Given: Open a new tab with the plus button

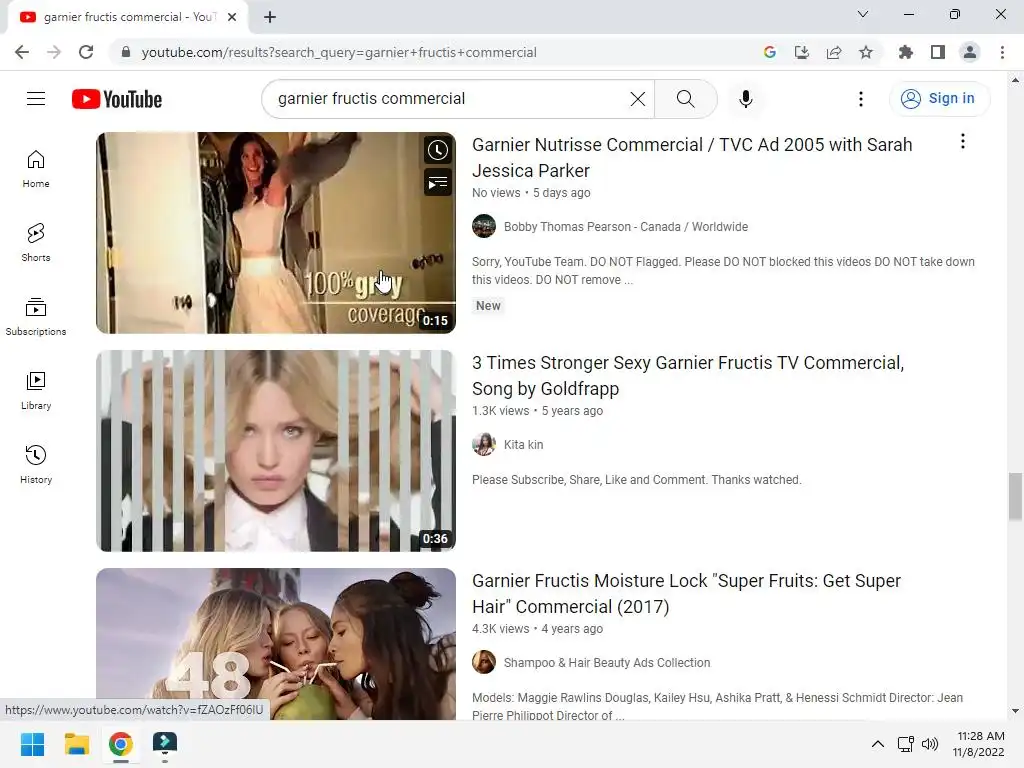Looking at the screenshot, I should [x=270, y=17].
